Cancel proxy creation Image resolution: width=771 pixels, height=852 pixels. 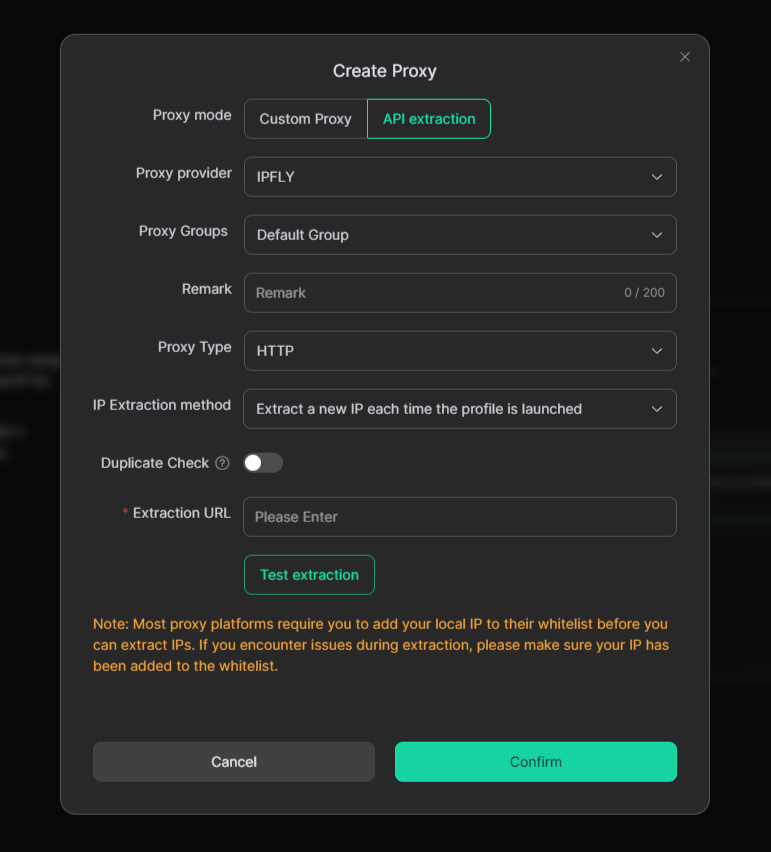234,762
